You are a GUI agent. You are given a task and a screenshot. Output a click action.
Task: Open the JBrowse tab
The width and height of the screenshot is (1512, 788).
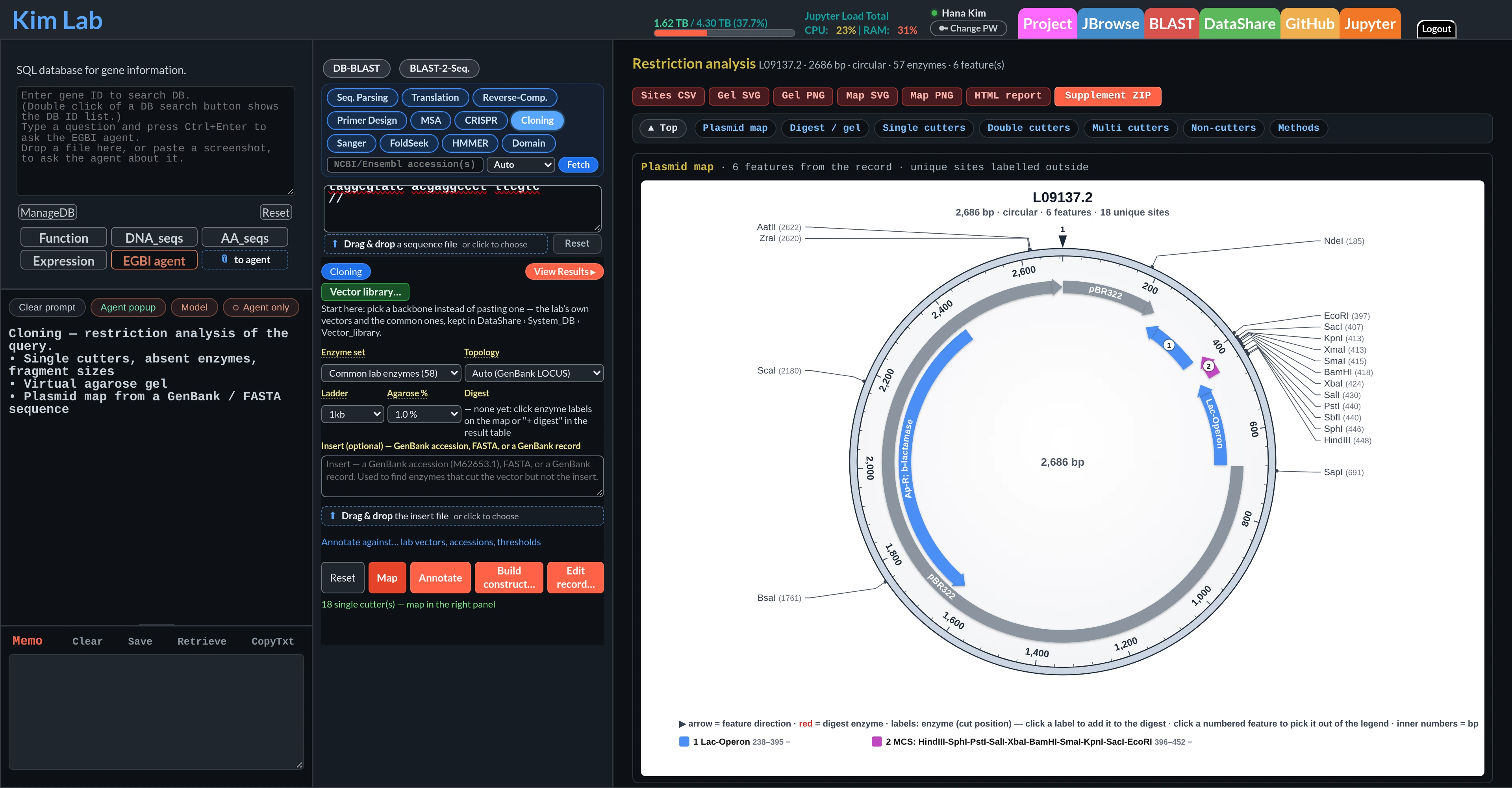tap(1110, 24)
